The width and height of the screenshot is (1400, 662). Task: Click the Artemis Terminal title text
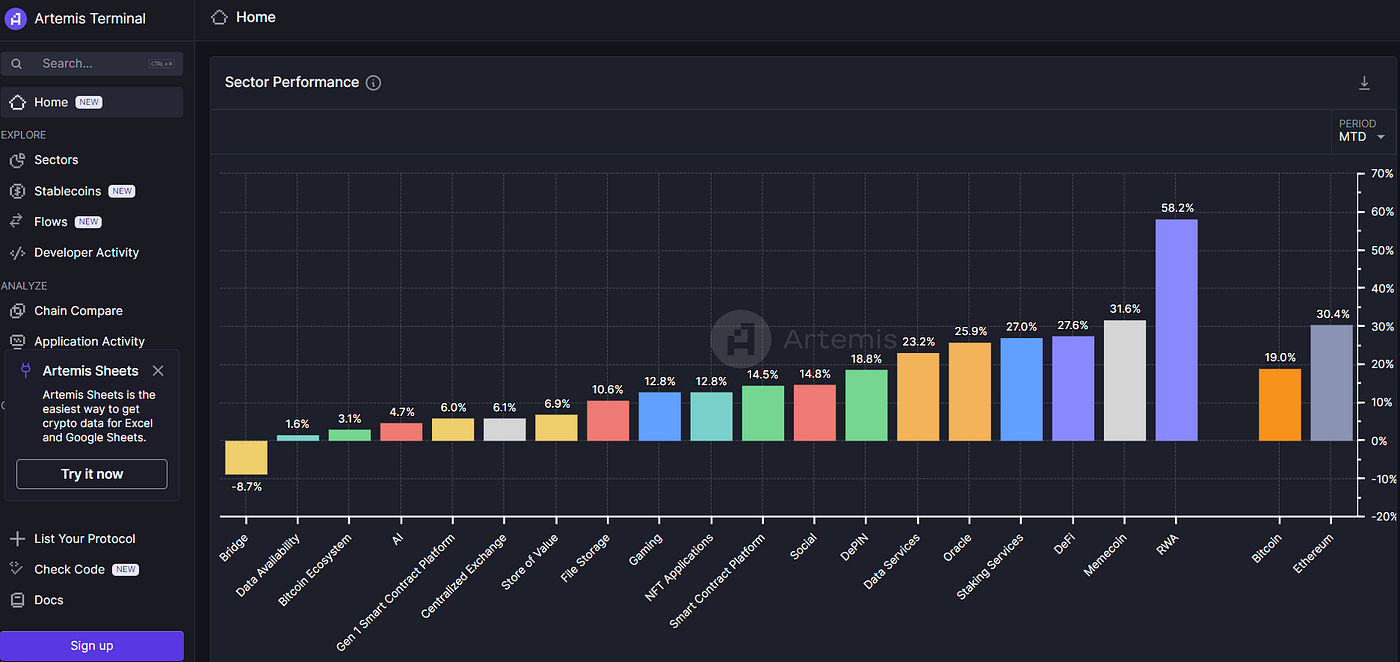(x=90, y=19)
